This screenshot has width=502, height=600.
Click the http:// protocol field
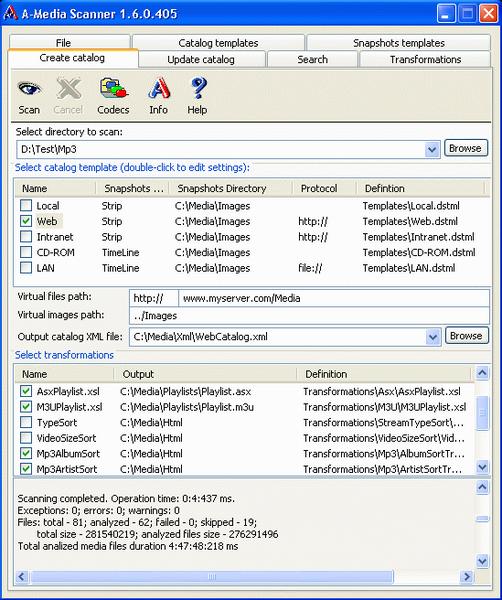tap(154, 298)
